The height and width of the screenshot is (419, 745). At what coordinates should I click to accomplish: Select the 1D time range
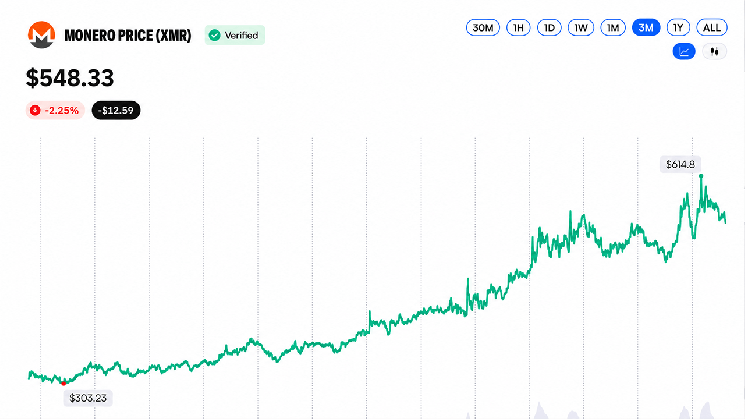tap(549, 28)
